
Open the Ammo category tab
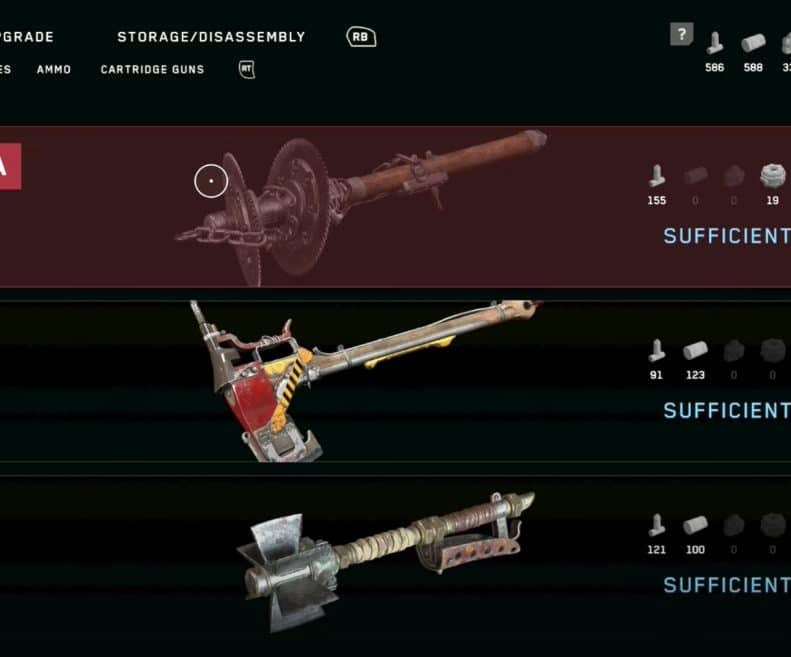pos(53,69)
